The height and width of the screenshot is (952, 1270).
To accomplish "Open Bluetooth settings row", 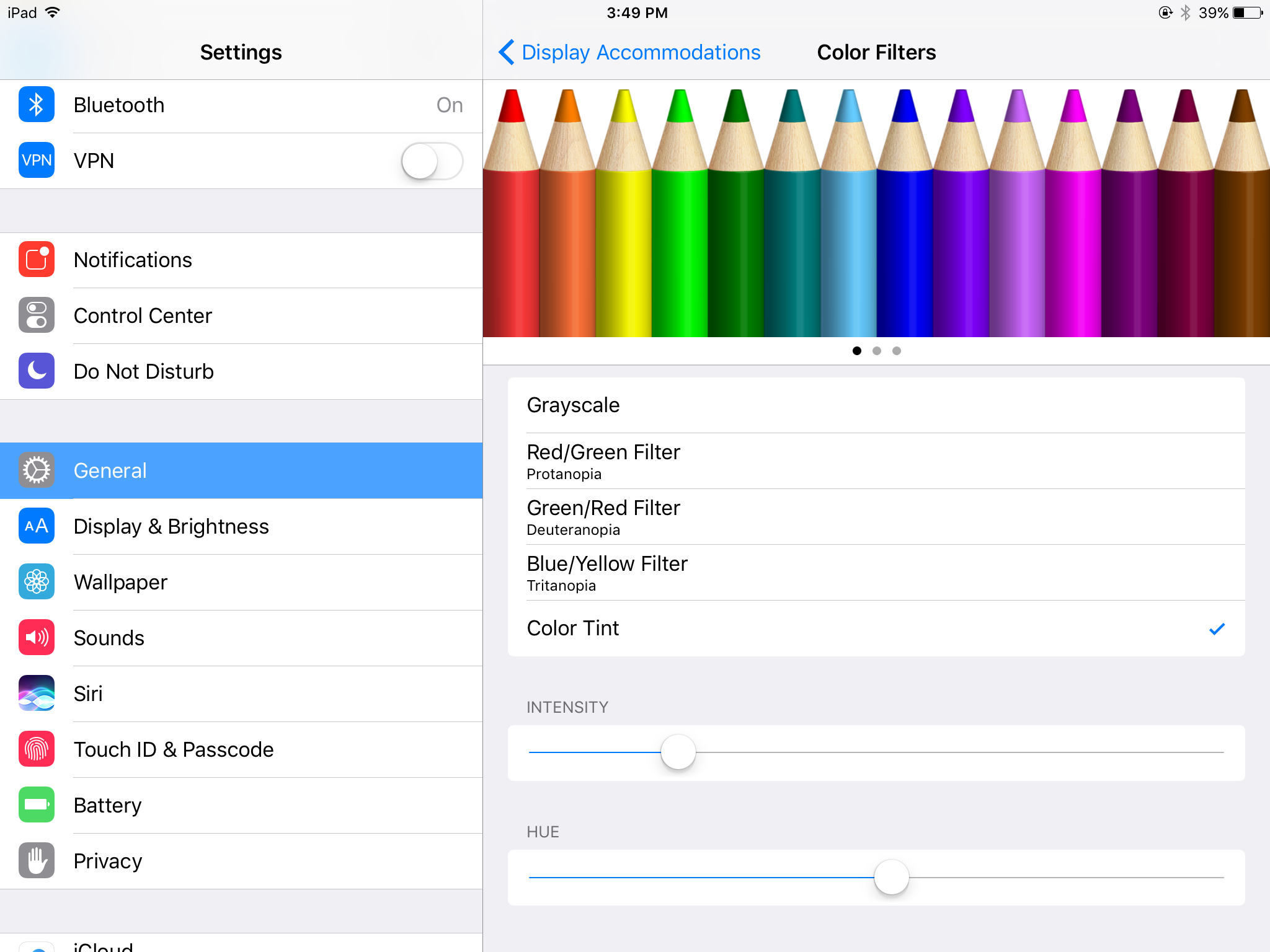I will tap(241, 105).
